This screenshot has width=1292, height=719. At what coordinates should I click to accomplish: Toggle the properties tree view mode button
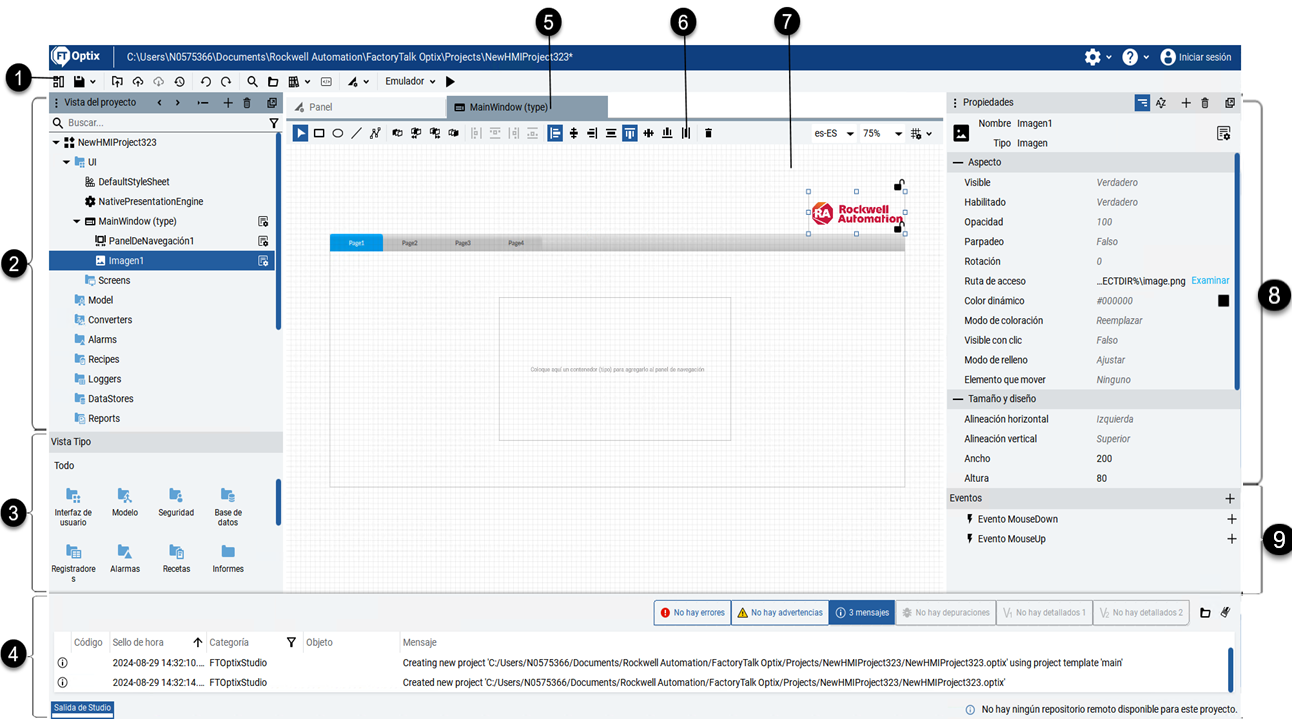1142,102
